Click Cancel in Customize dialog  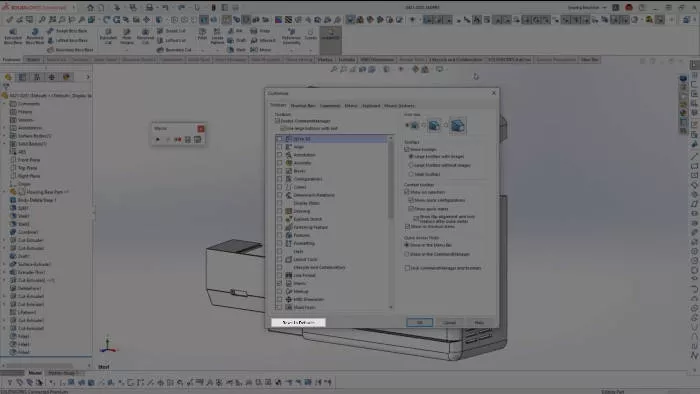click(450, 322)
